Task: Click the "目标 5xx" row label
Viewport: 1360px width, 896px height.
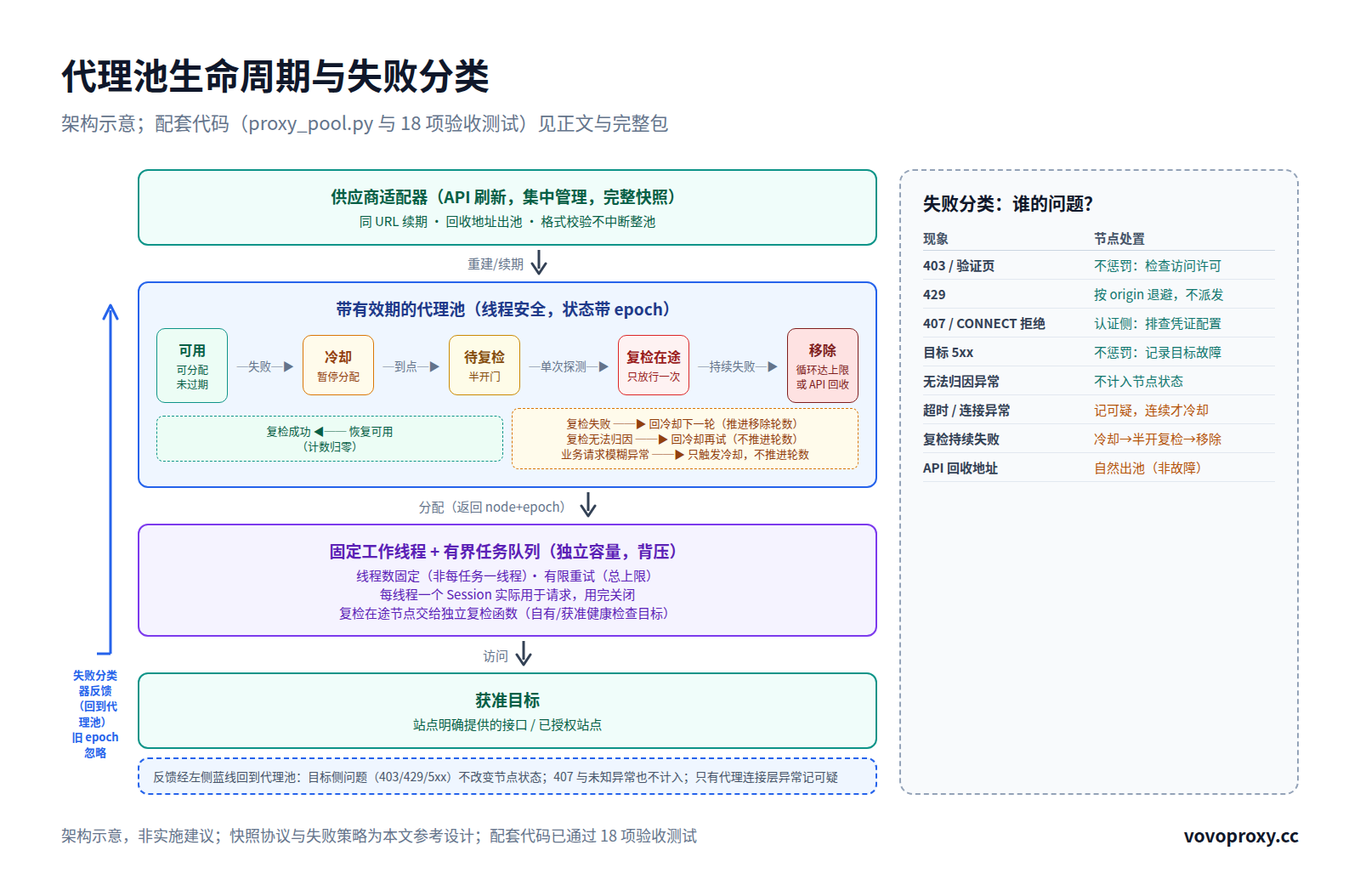Action: pos(949,353)
